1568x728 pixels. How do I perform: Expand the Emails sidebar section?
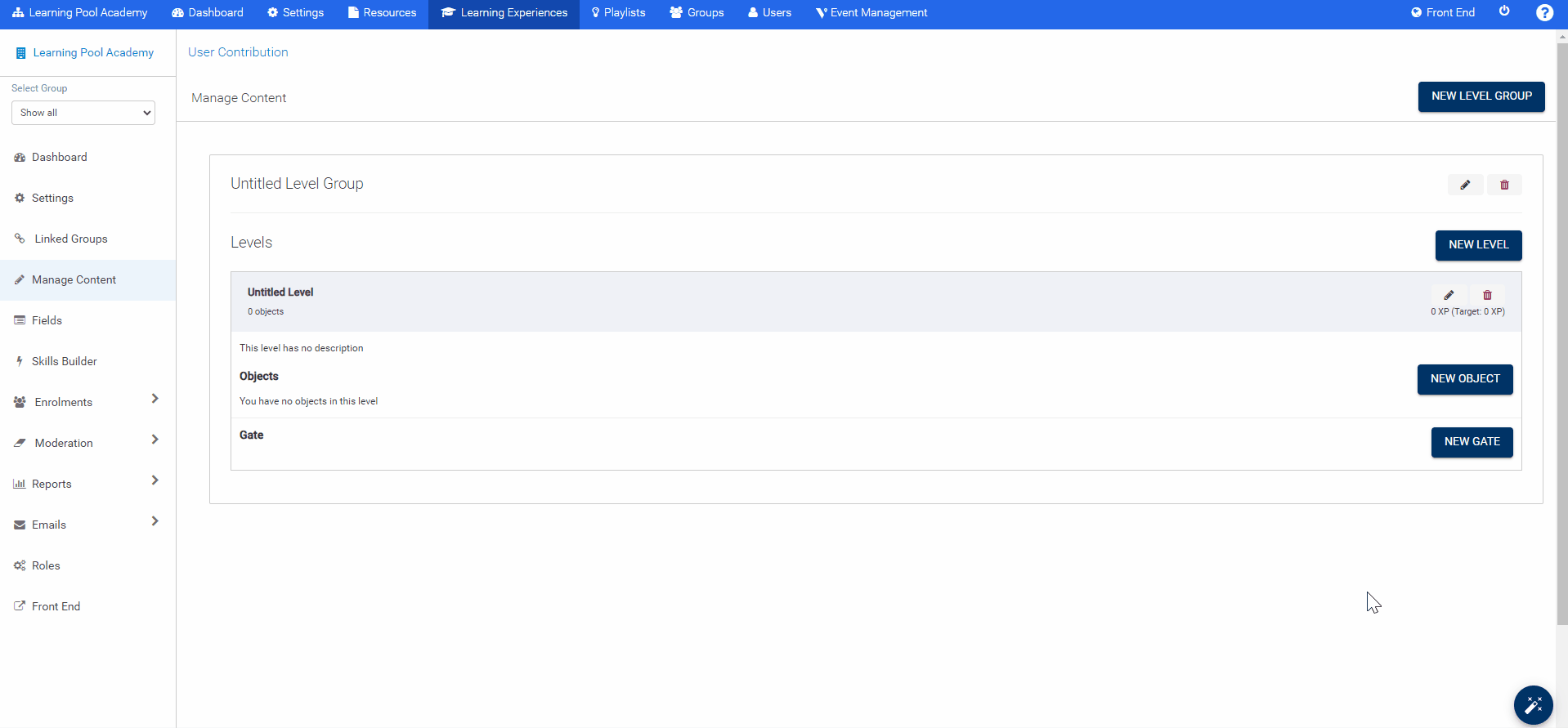[x=155, y=521]
